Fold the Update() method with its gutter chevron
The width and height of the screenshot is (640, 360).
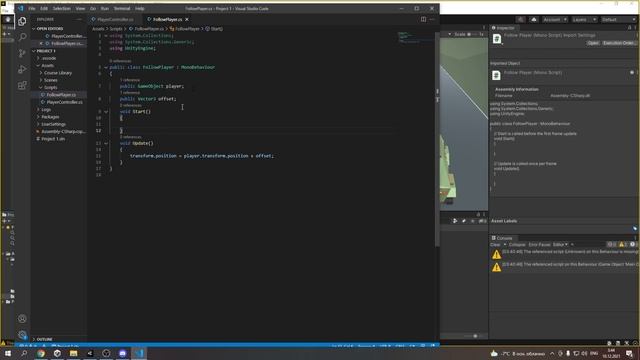[106, 143]
